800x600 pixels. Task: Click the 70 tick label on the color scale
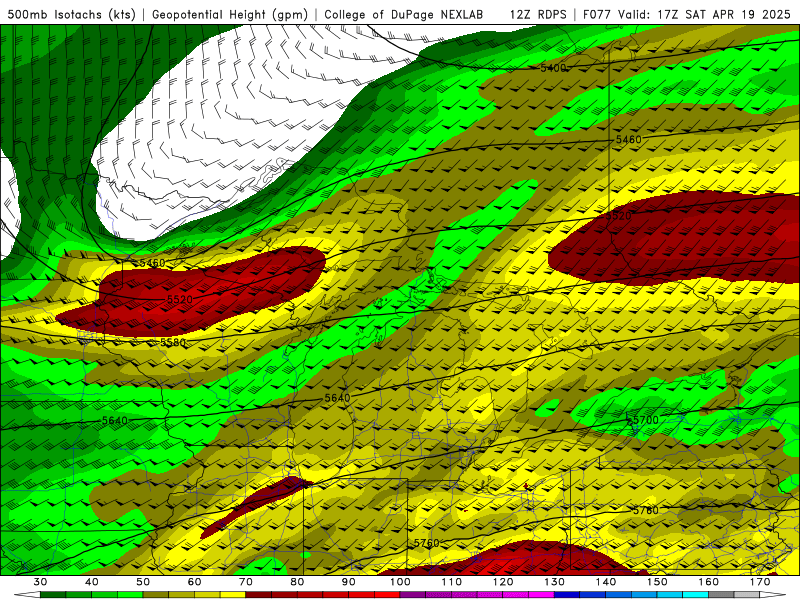(x=245, y=582)
